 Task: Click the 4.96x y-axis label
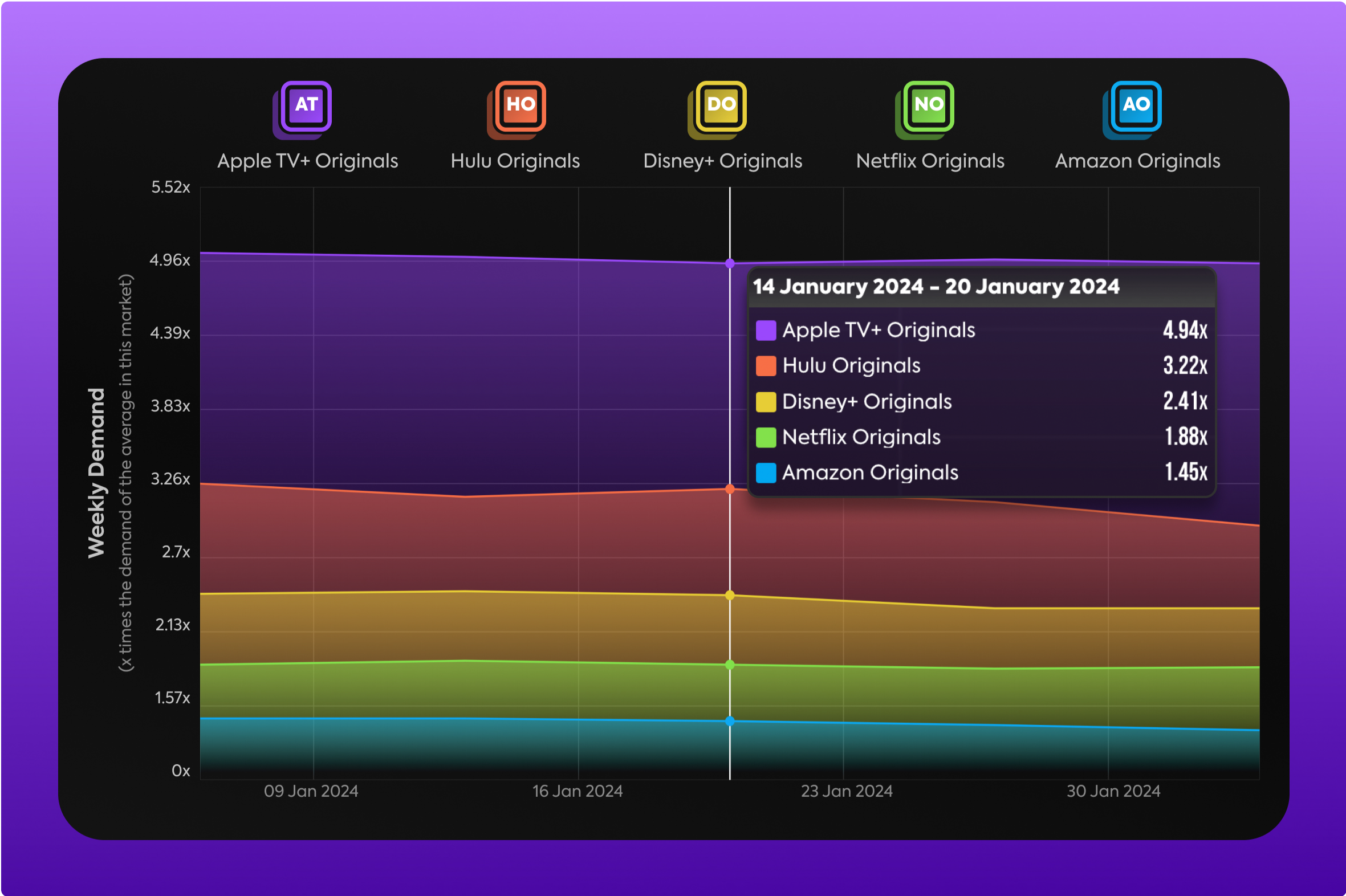point(170,260)
